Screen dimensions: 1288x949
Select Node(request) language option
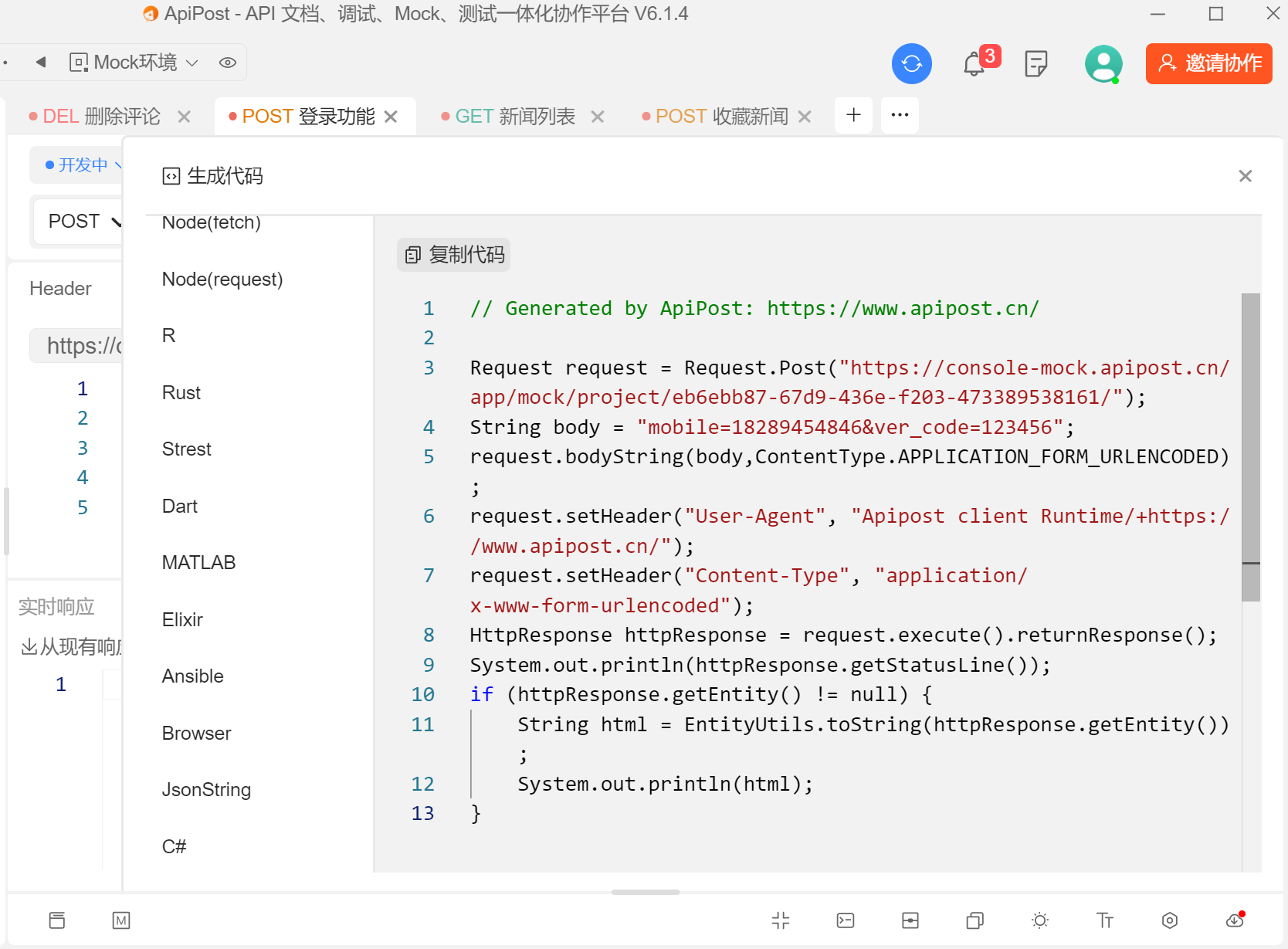(x=222, y=280)
